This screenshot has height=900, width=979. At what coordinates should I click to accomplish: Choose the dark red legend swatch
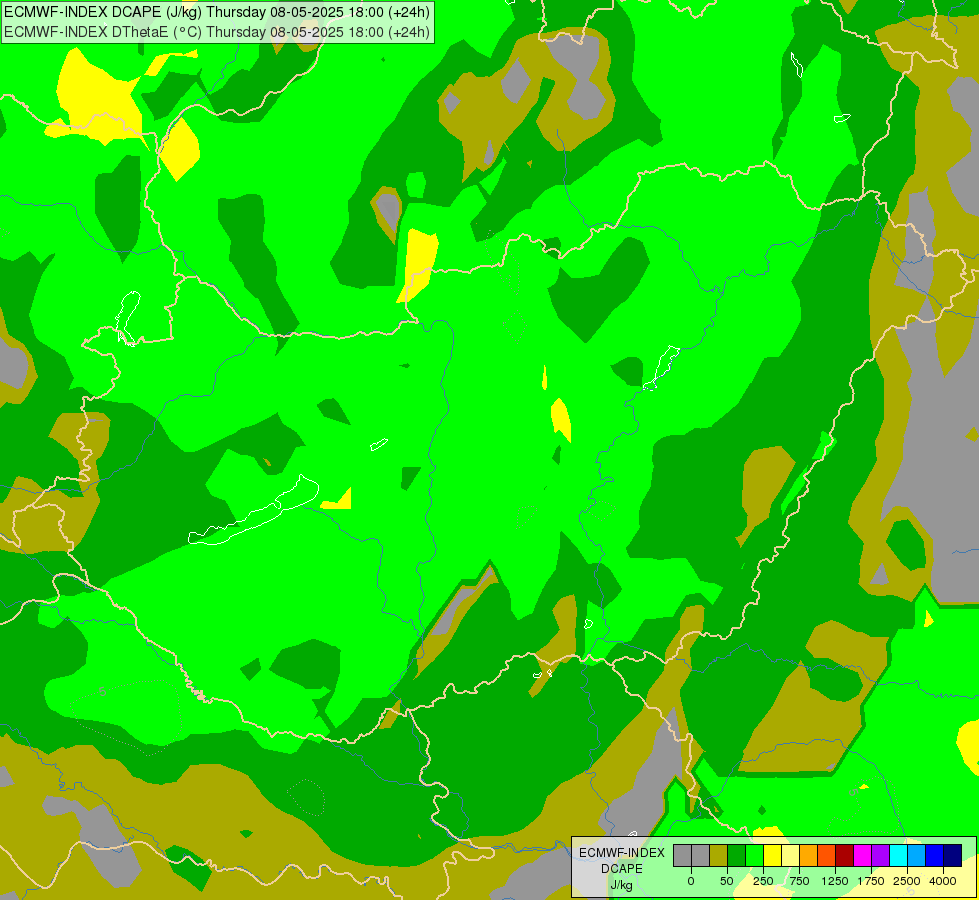(x=845, y=856)
